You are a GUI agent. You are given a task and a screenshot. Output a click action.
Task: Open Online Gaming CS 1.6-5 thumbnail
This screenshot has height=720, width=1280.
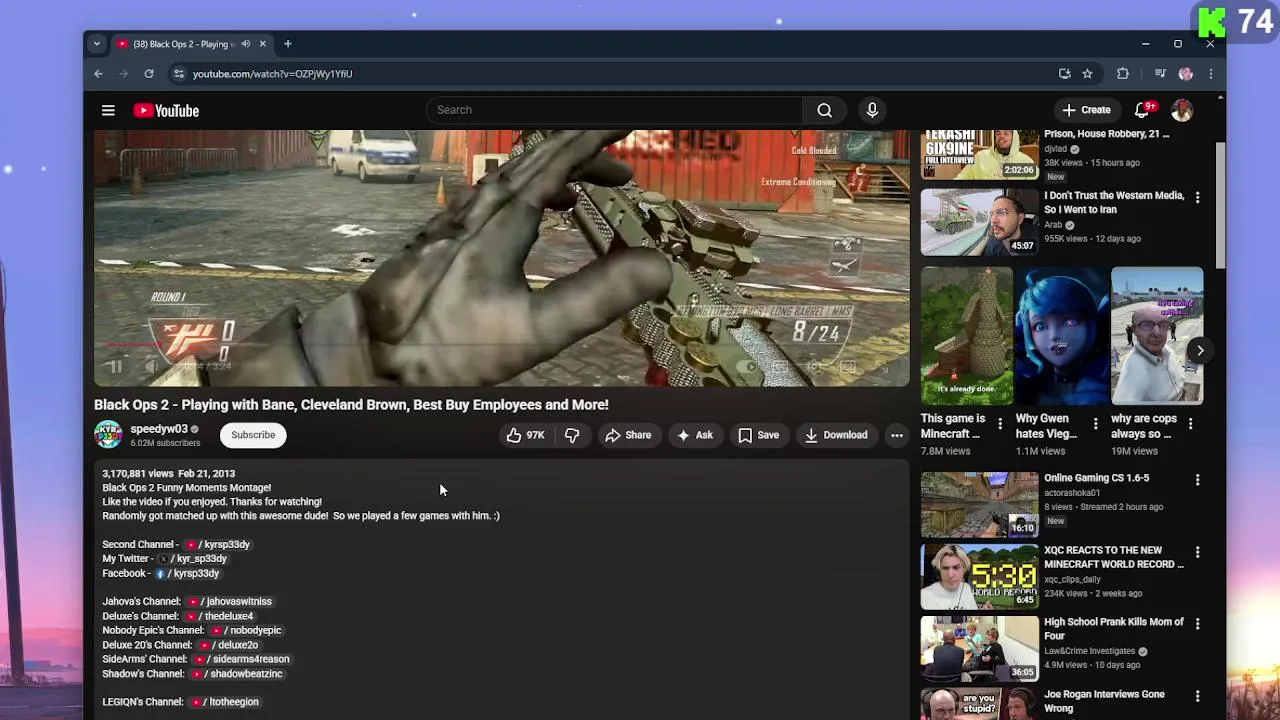tap(979, 505)
